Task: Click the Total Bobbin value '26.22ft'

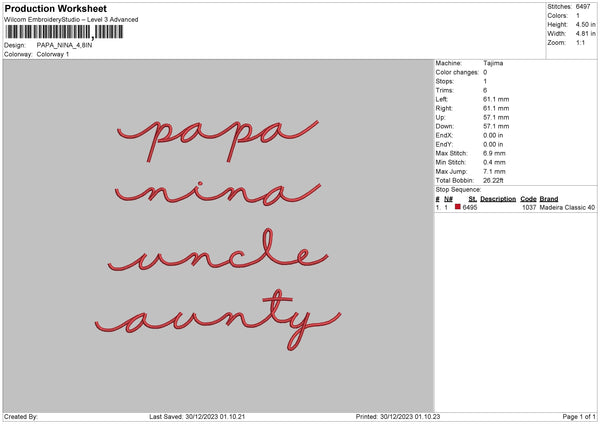Action: tap(493, 181)
